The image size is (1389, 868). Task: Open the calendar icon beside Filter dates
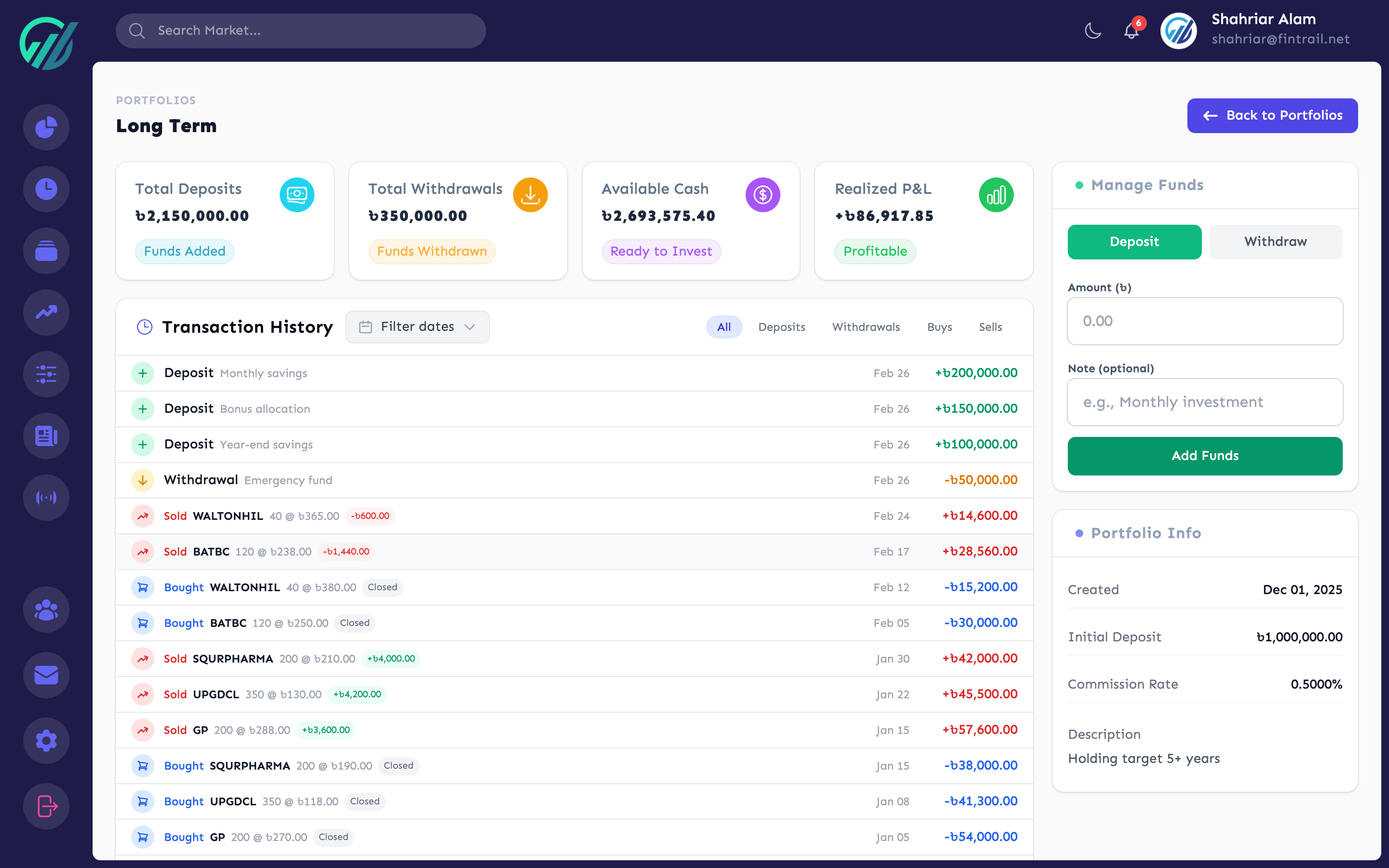[366, 326]
